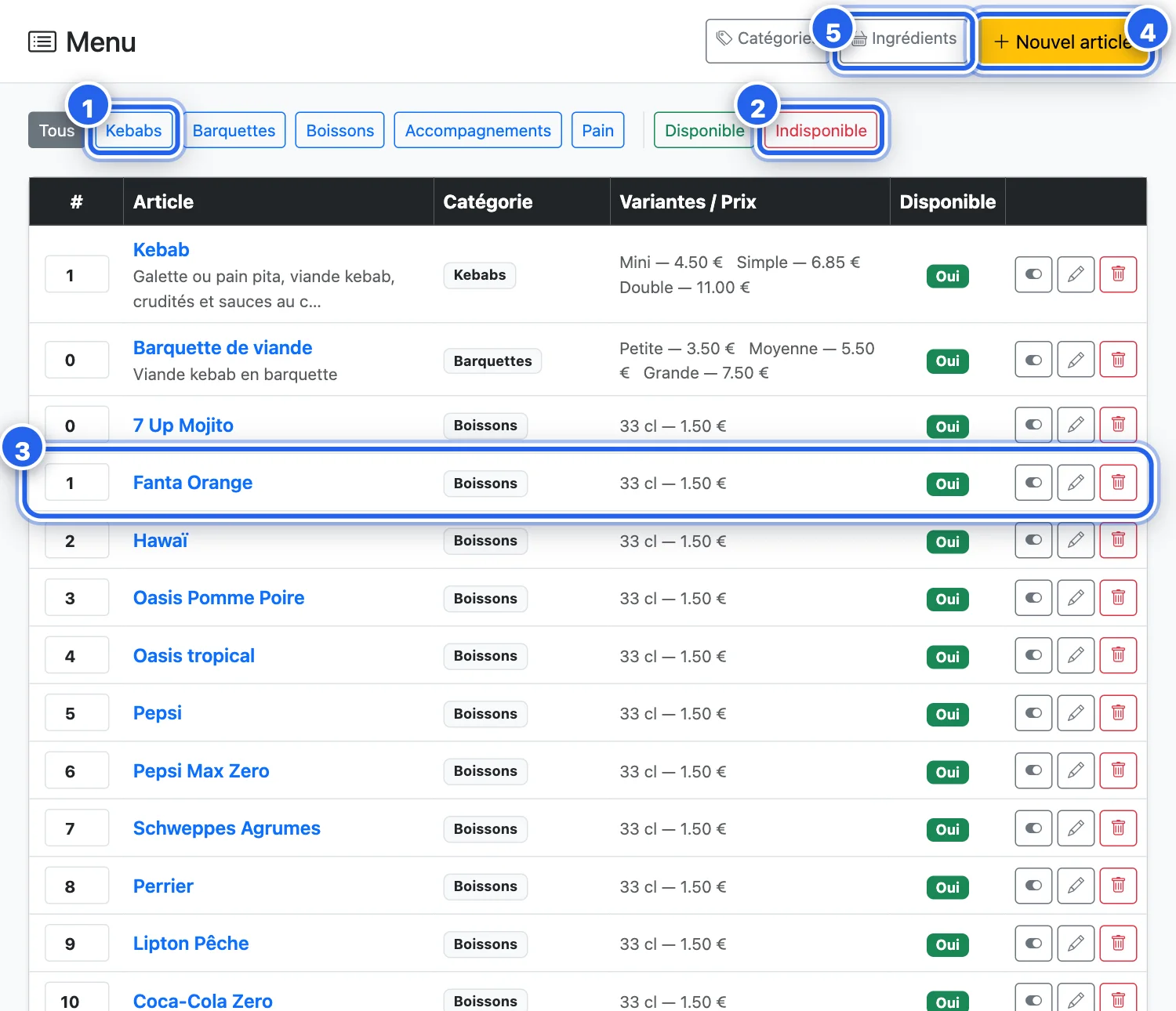Click the order number field for Kebab
1176x1011 pixels.
(77, 274)
